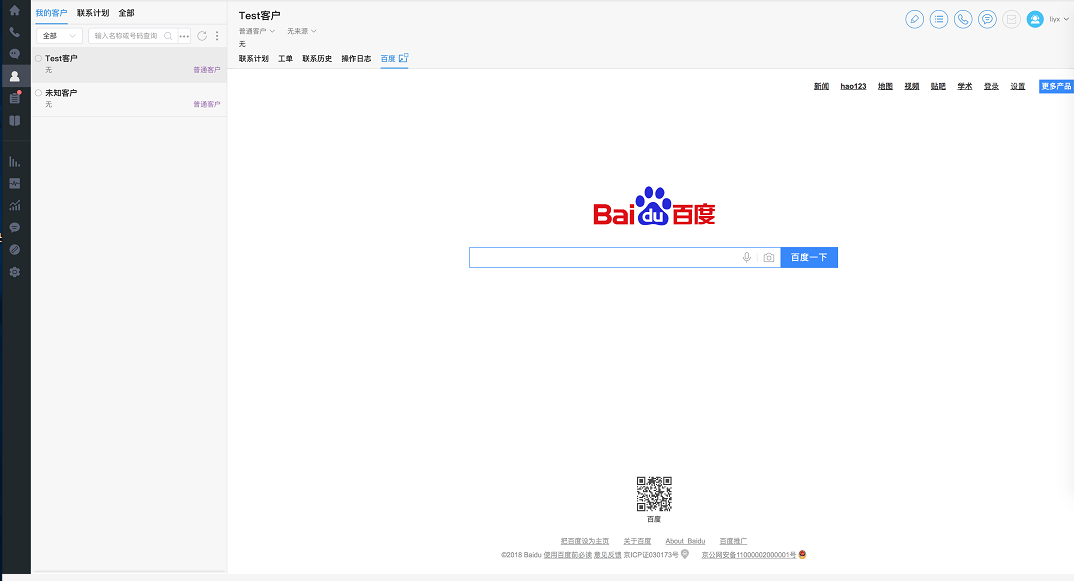Image resolution: width=1074 pixels, height=581 pixels.
Task: Click the chat message circle icon in header
Action: tap(987, 19)
